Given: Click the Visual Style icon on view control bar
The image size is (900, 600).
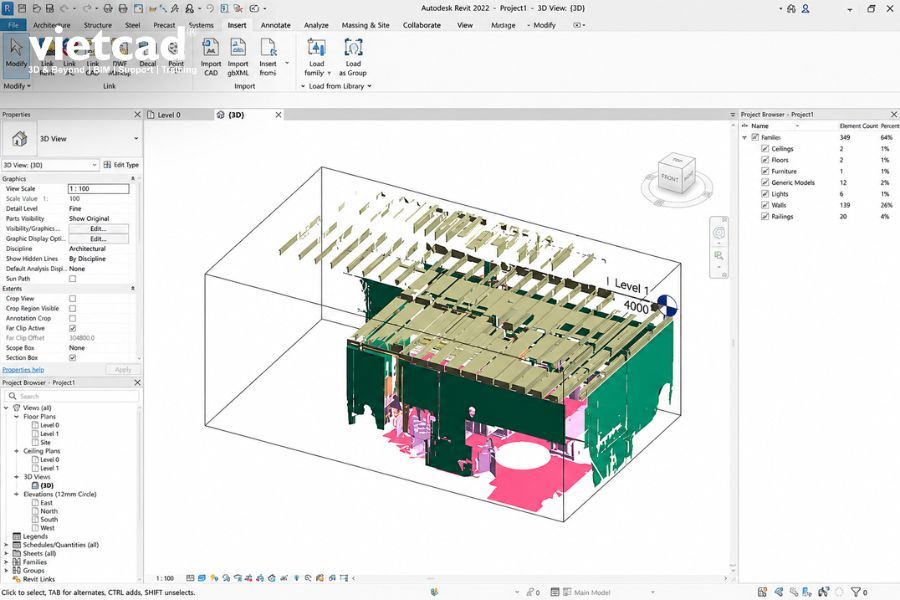Looking at the screenshot, I should (x=201, y=578).
